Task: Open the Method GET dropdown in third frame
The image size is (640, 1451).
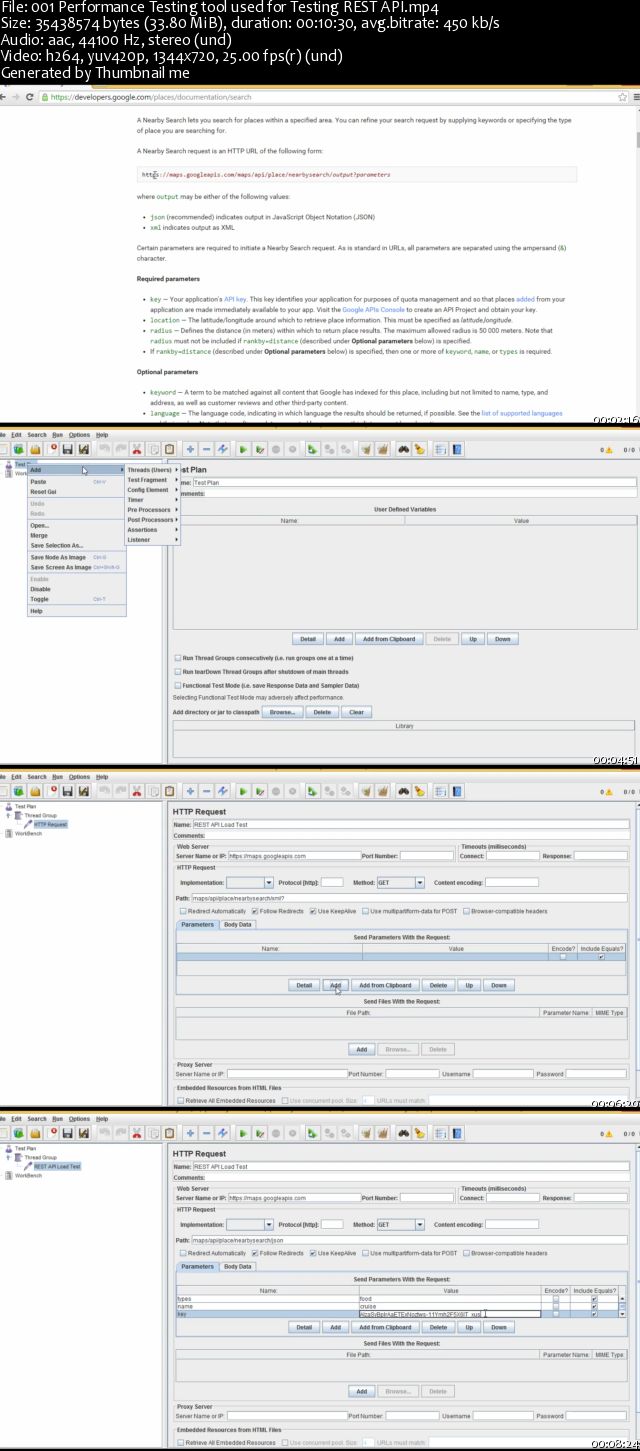Action: [x=420, y=883]
